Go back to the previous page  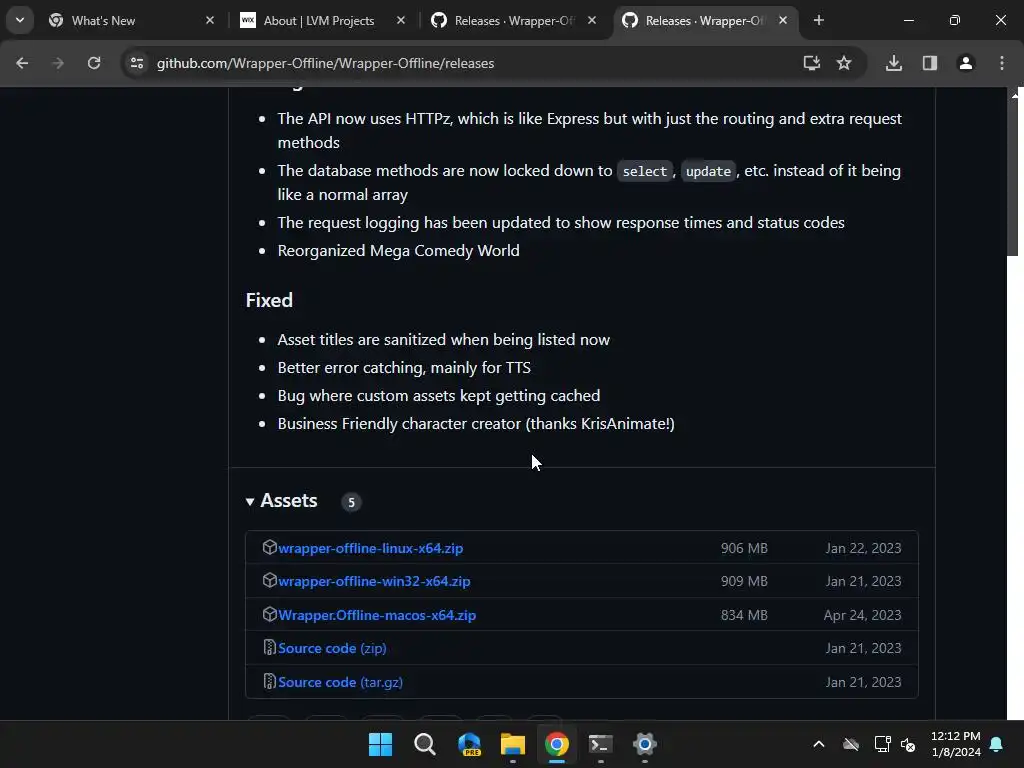tap(22, 63)
